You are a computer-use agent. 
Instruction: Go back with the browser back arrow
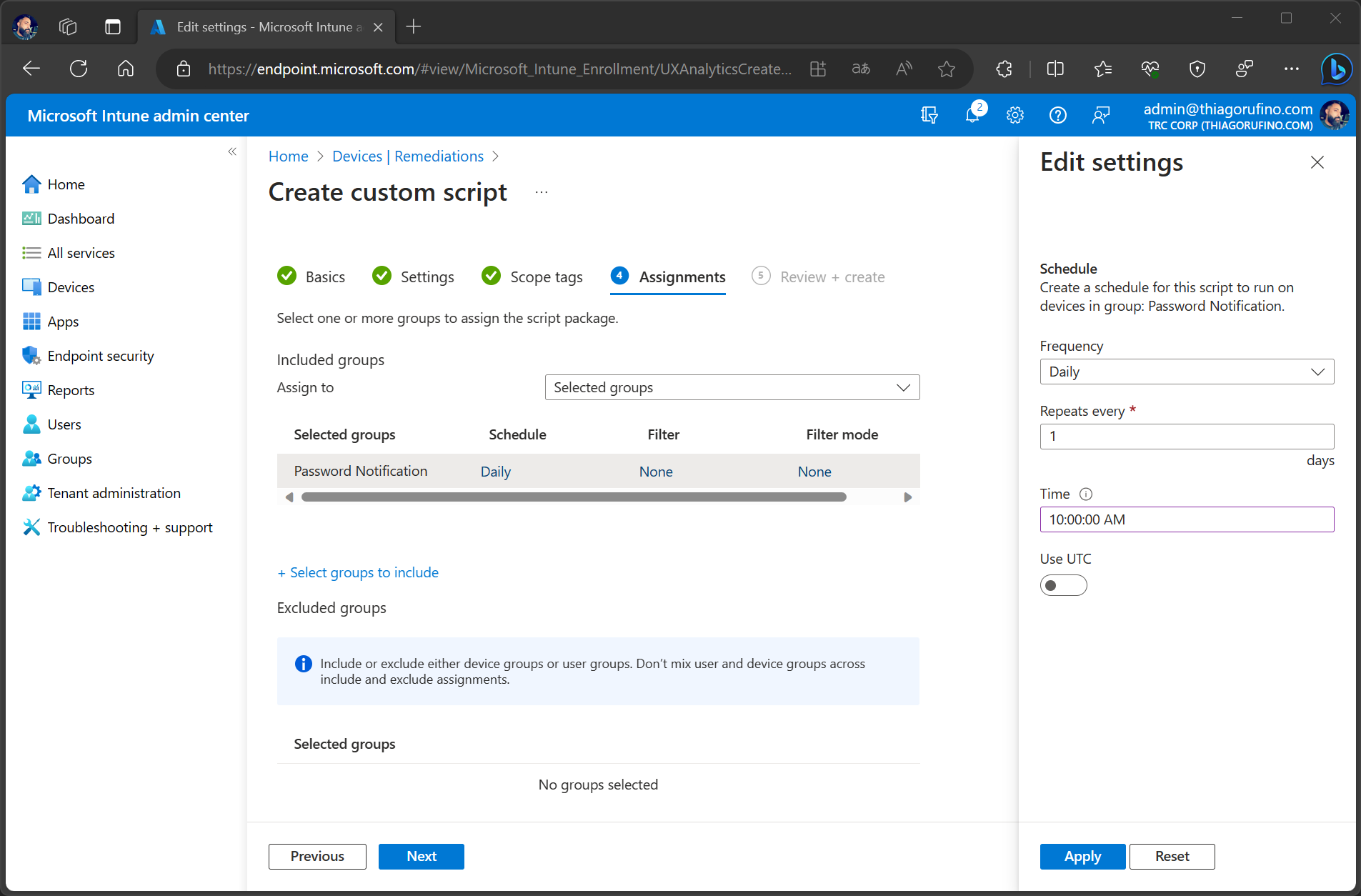31,69
